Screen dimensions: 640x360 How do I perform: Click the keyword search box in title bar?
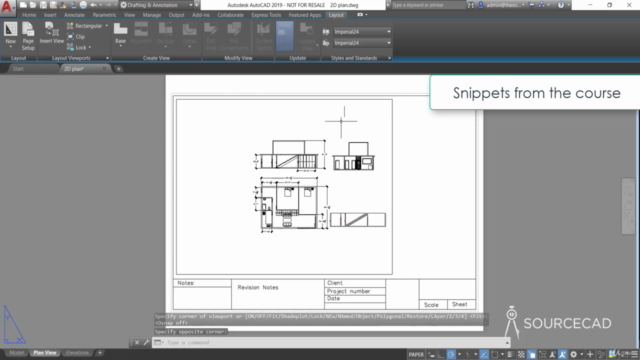[428, 5]
